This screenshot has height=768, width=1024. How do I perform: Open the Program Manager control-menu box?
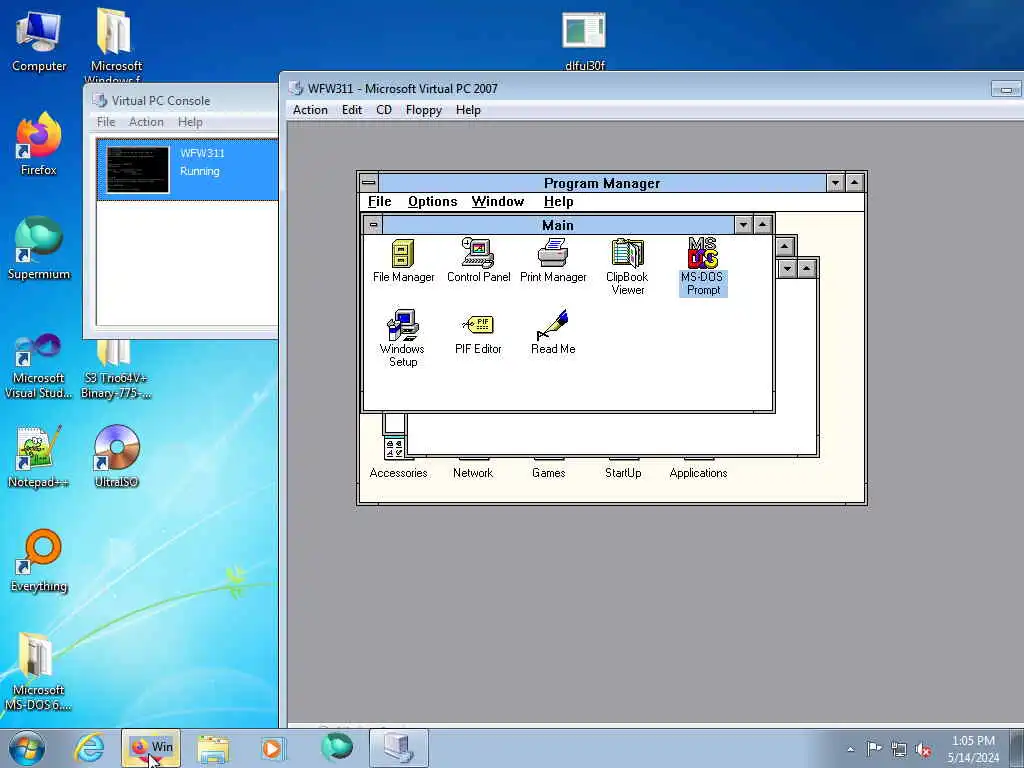(369, 182)
